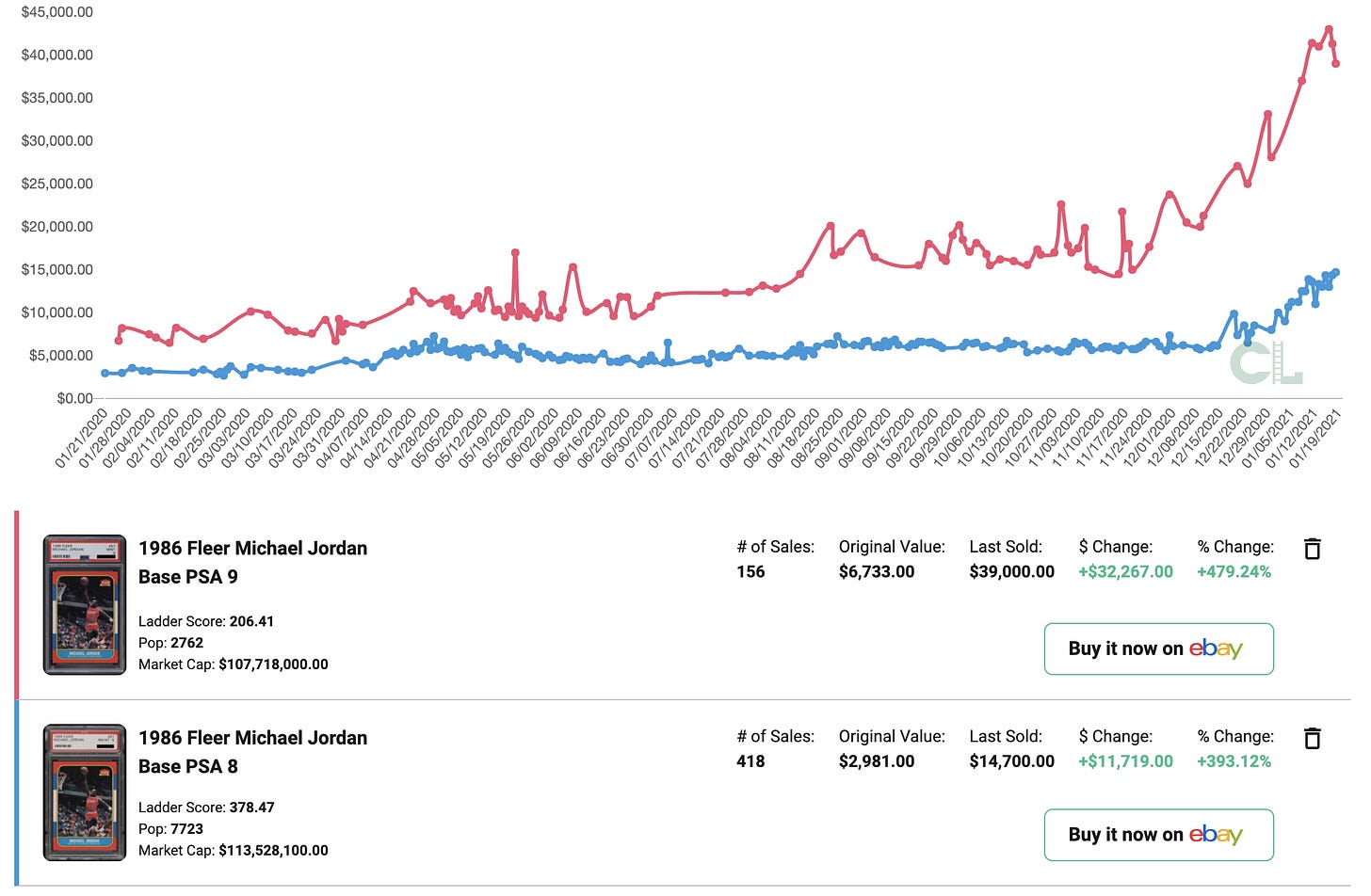The width and height of the screenshot is (1371, 896).
Task: Select the 1986 Fleer Michael Jordan Base PSA 9 title
Action: tap(252, 562)
